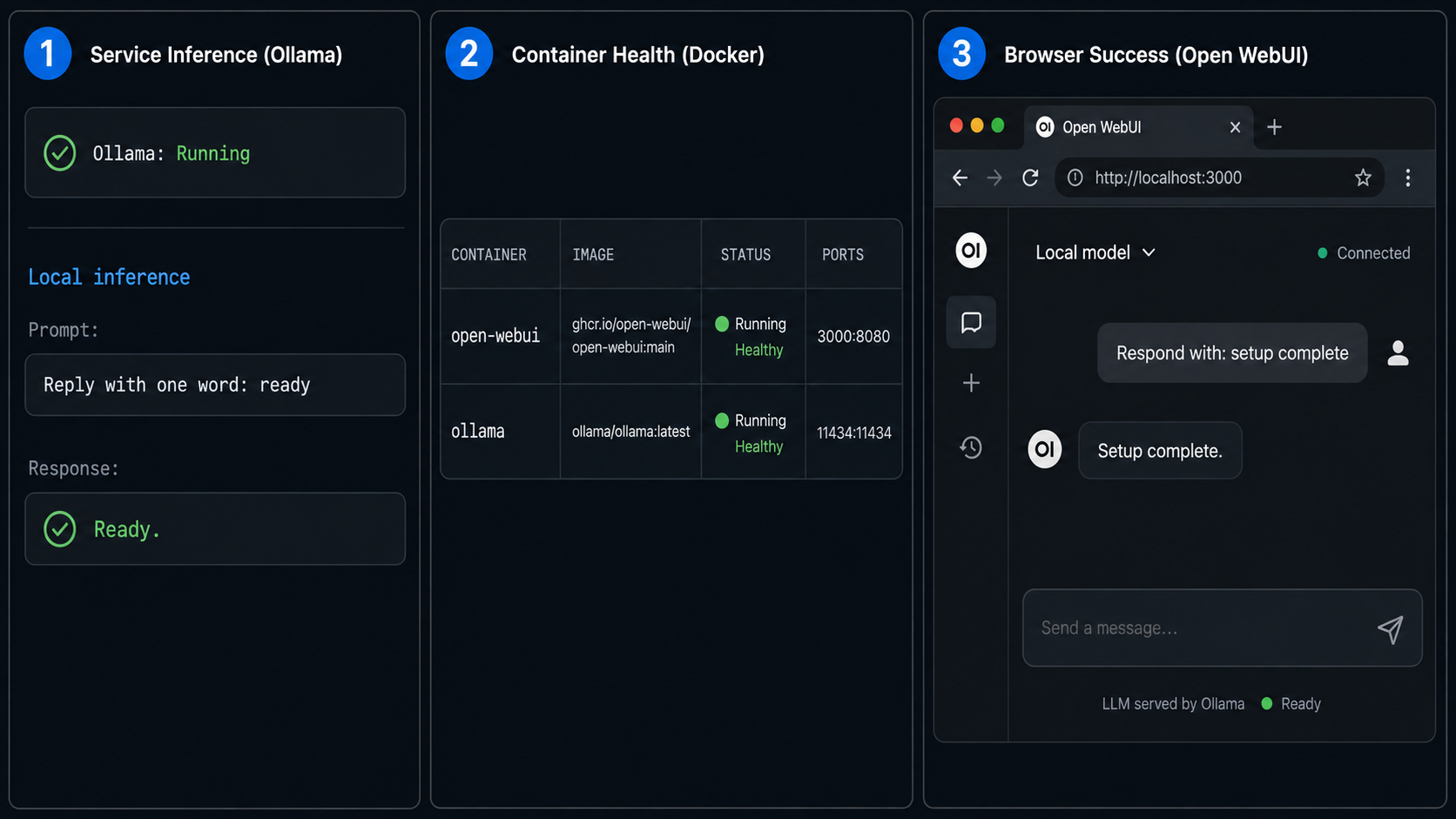Click the 'Setup complete.' reply bubble
The width and height of the screenshot is (1456, 819).
click(1160, 451)
